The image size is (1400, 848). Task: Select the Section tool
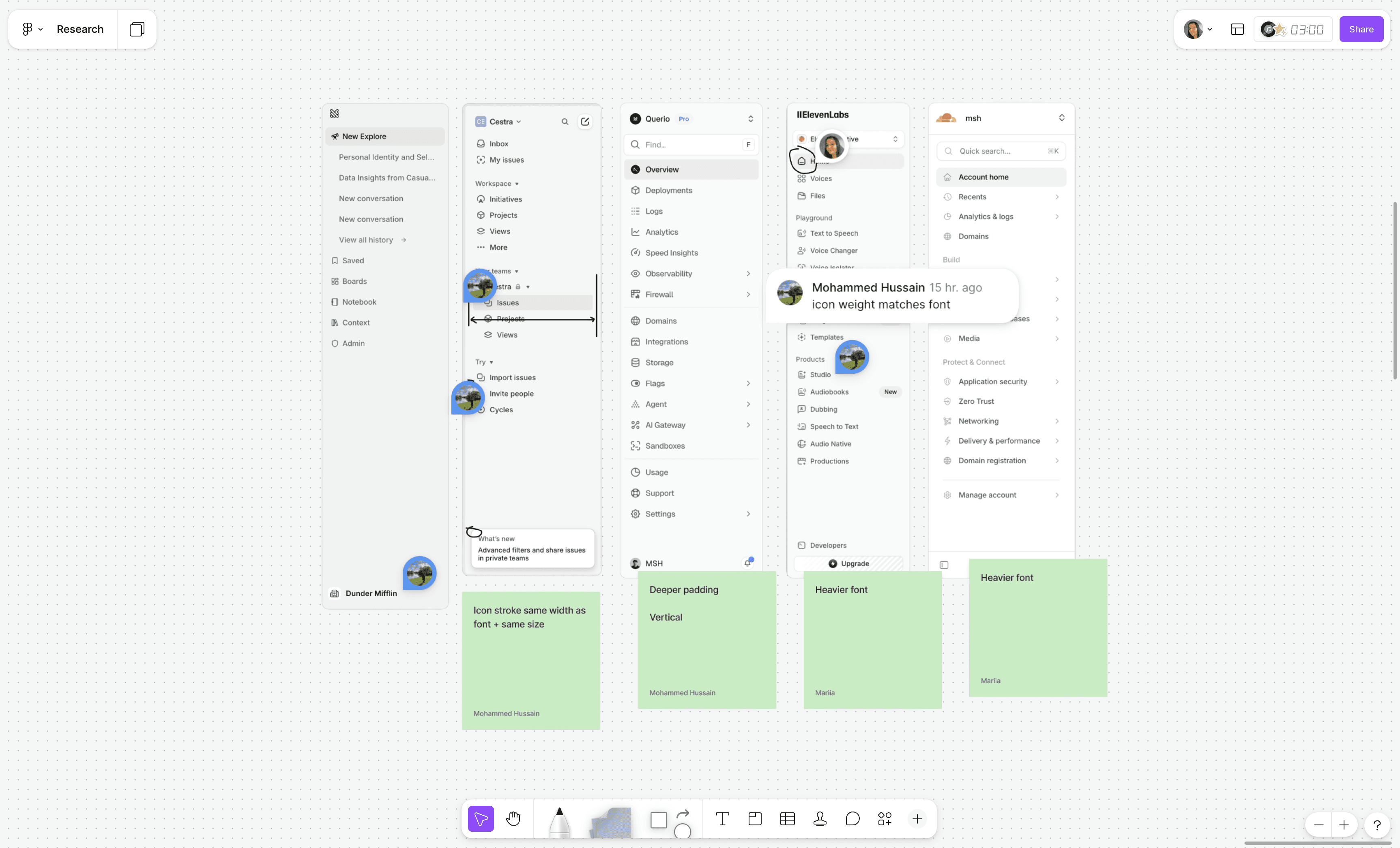coord(754,818)
